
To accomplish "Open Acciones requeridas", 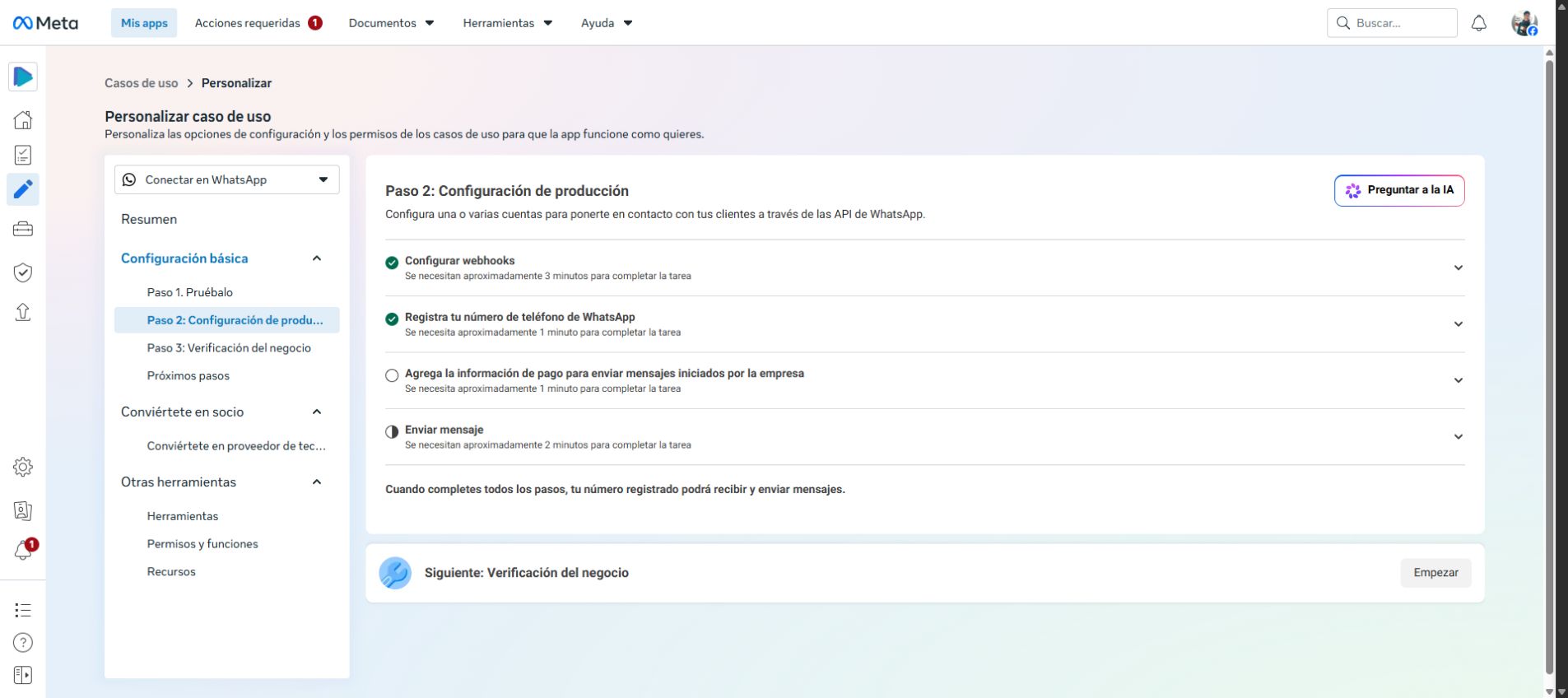I will 258,23.
